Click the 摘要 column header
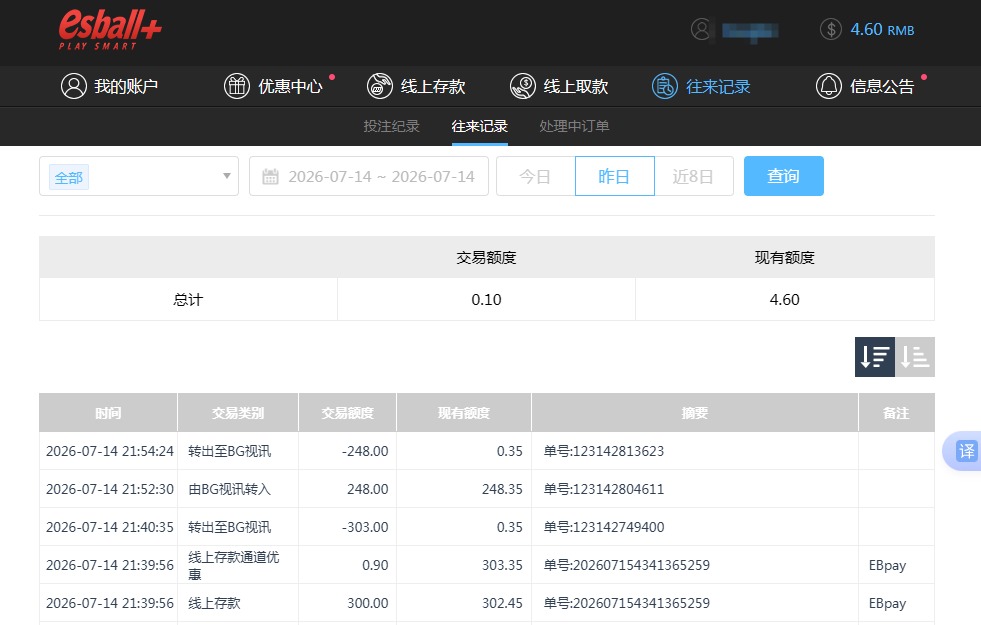The height and width of the screenshot is (625, 981). point(694,413)
